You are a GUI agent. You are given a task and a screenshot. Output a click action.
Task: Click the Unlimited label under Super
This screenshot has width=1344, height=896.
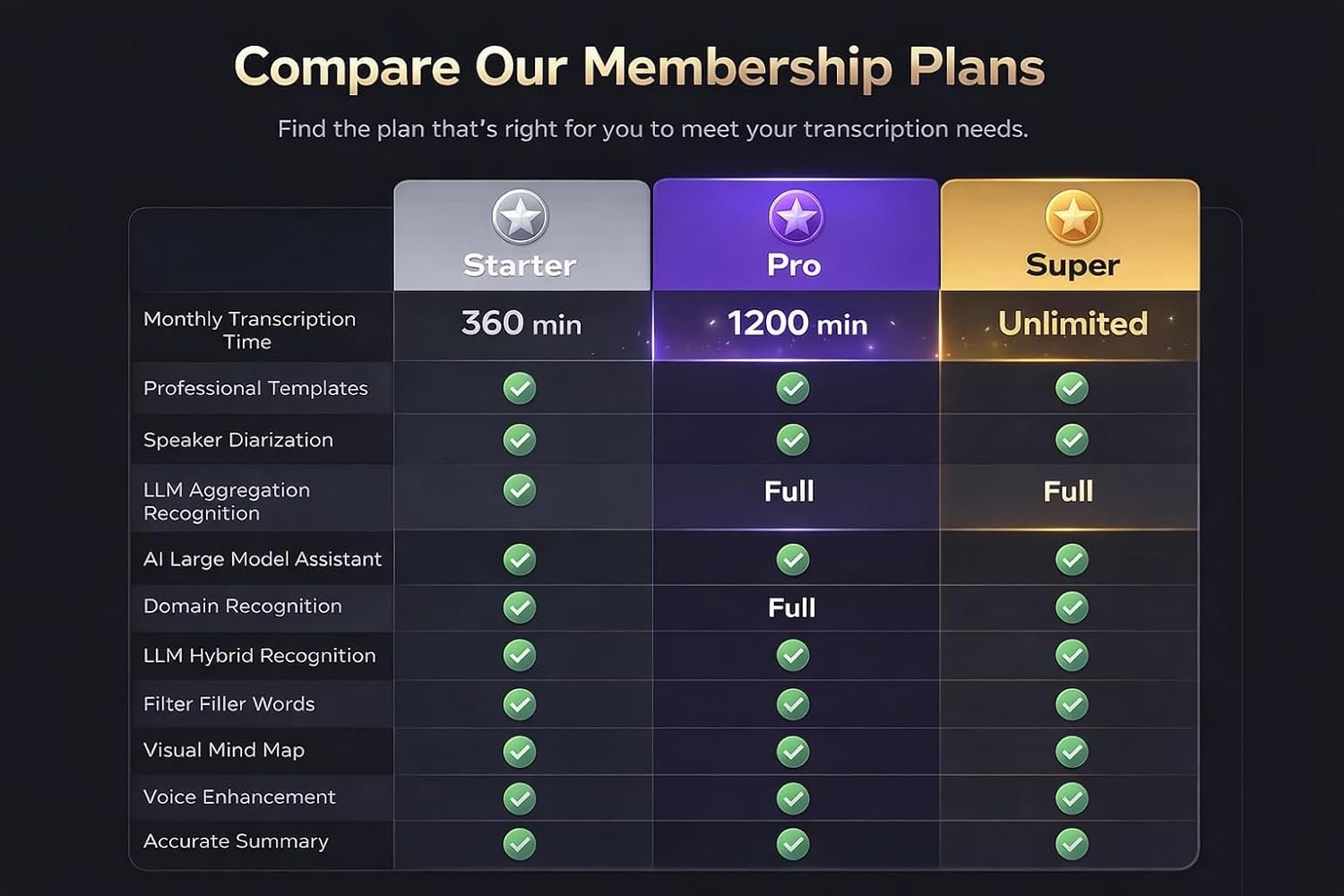coord(1073,323)
